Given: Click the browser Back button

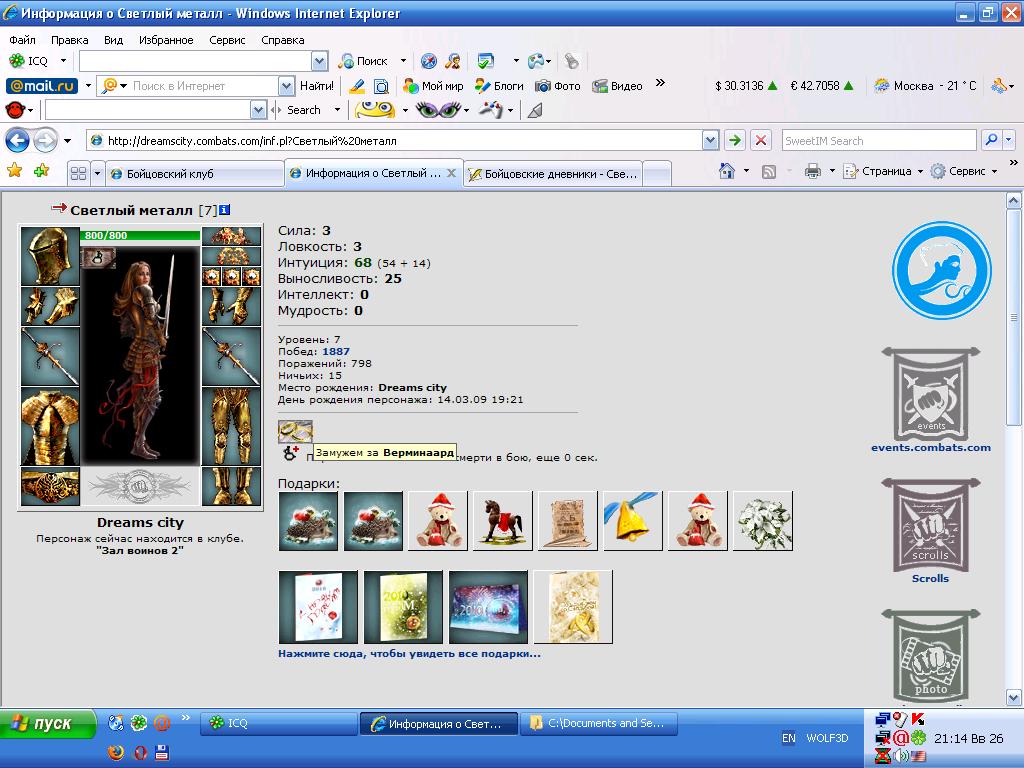Looking at the screenshot, I should (x=18, y=140).
